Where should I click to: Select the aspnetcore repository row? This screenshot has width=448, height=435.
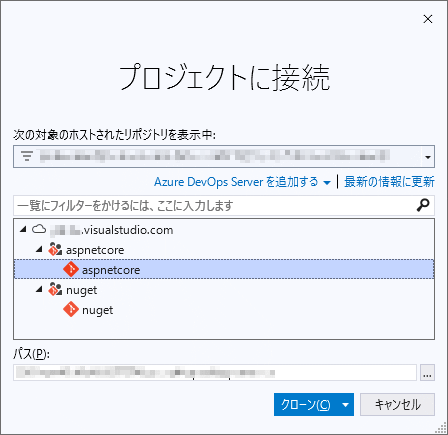224,269
